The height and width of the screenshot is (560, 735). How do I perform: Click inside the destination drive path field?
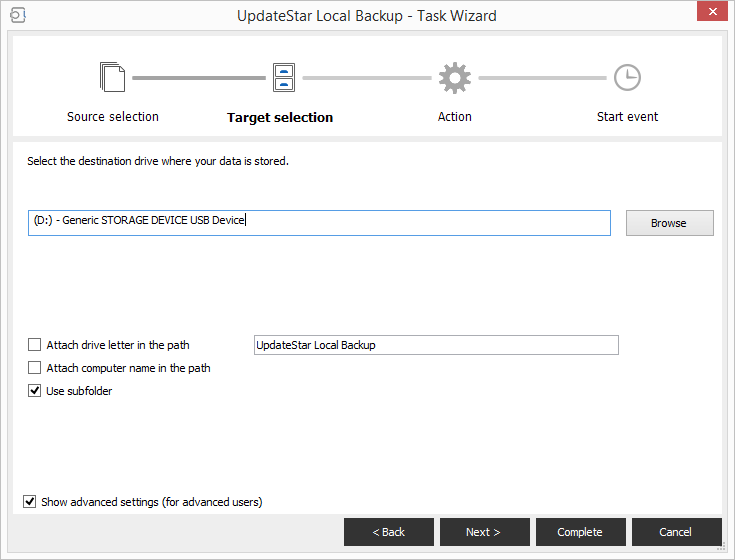coord(400,222)
